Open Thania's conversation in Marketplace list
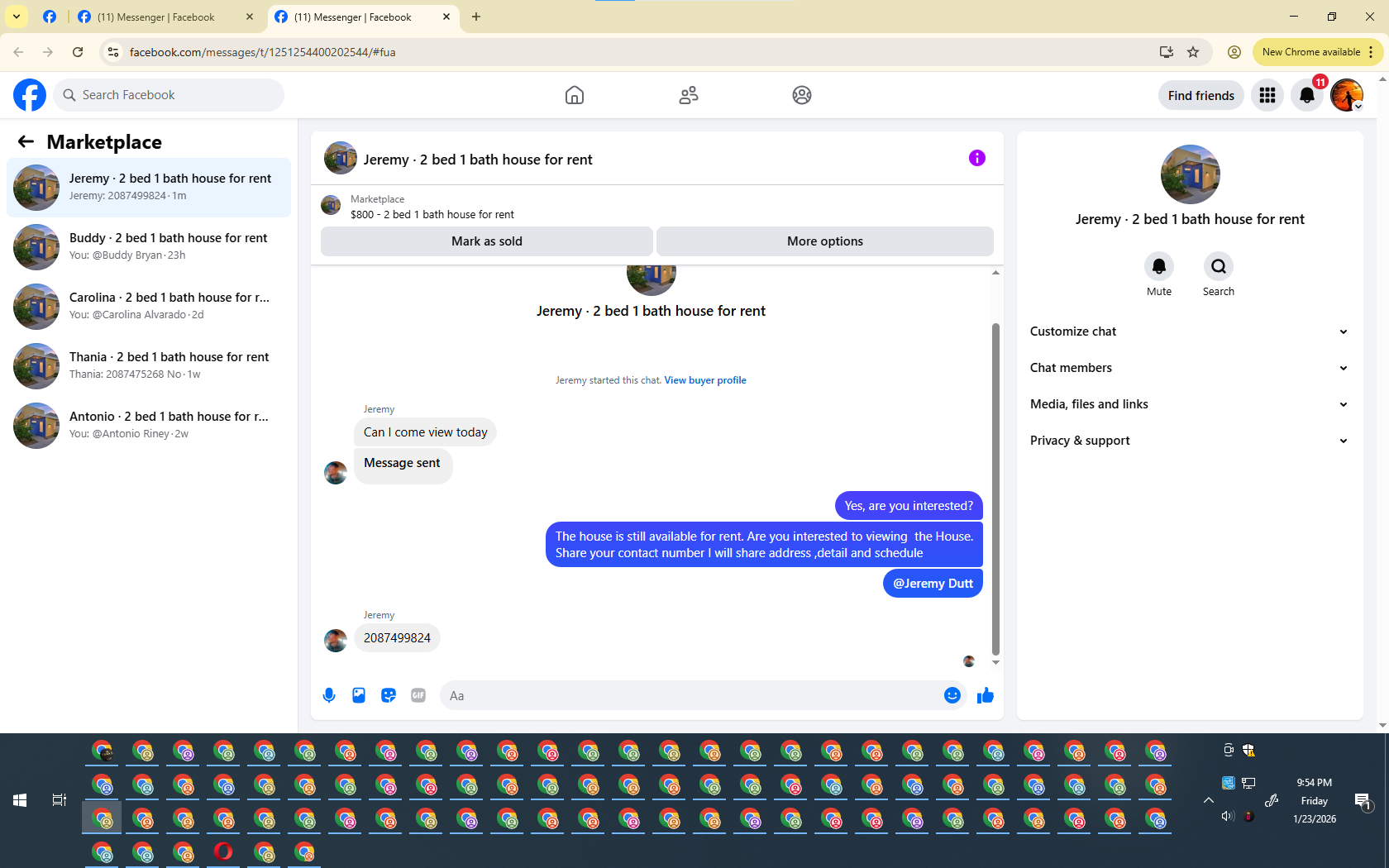 (149, 366)
